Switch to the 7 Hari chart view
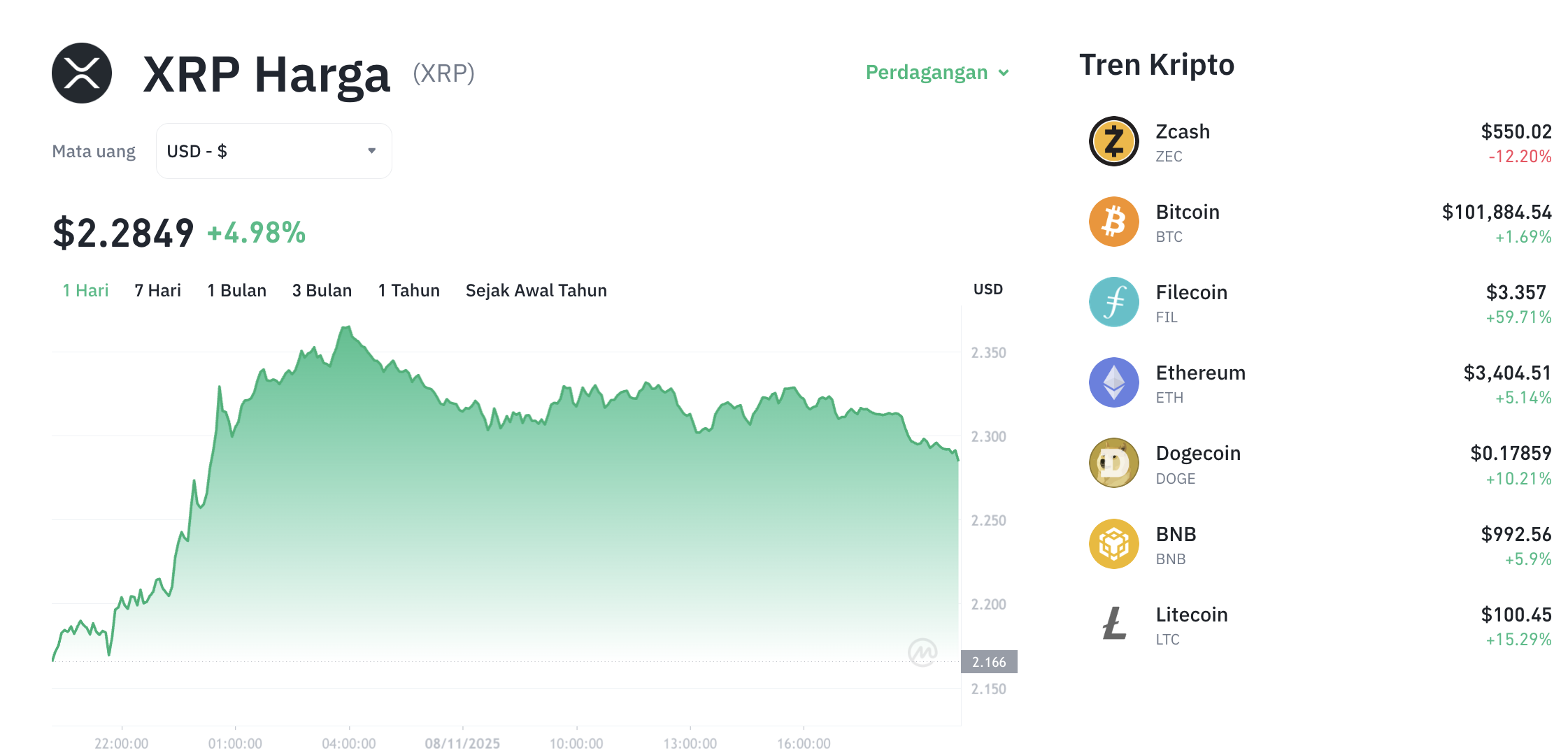 (x=157, y=290)
